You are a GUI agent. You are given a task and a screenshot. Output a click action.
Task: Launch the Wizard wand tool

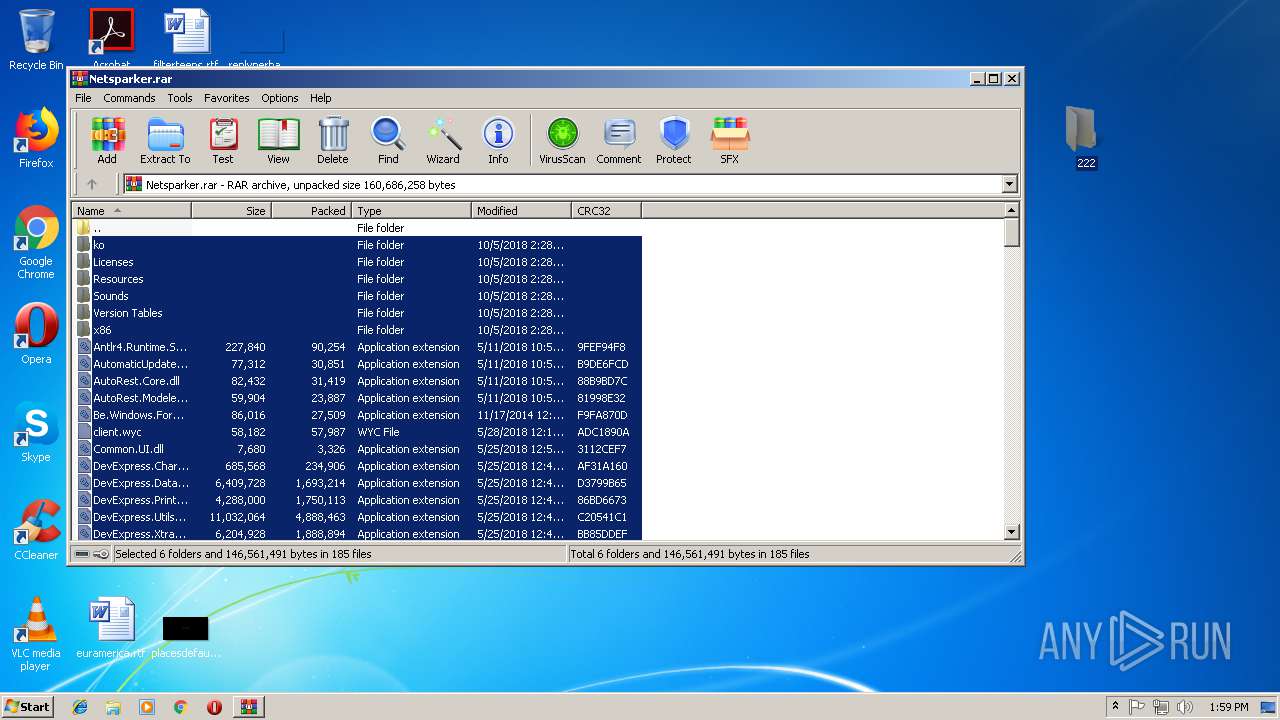click(x=443, y=141)
